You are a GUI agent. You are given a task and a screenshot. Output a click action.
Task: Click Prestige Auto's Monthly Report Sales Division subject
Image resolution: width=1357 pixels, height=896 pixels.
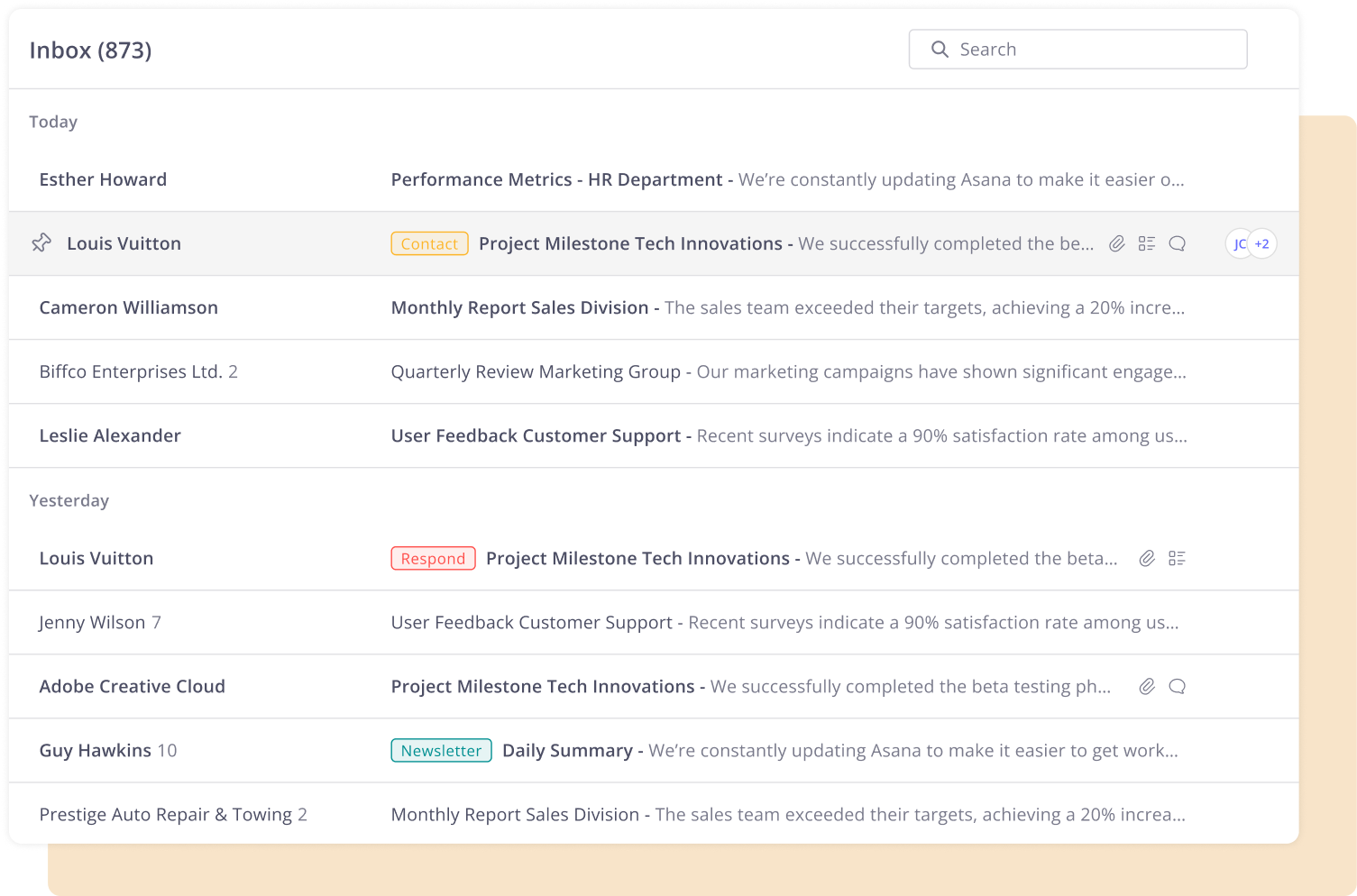click(515, 814)
